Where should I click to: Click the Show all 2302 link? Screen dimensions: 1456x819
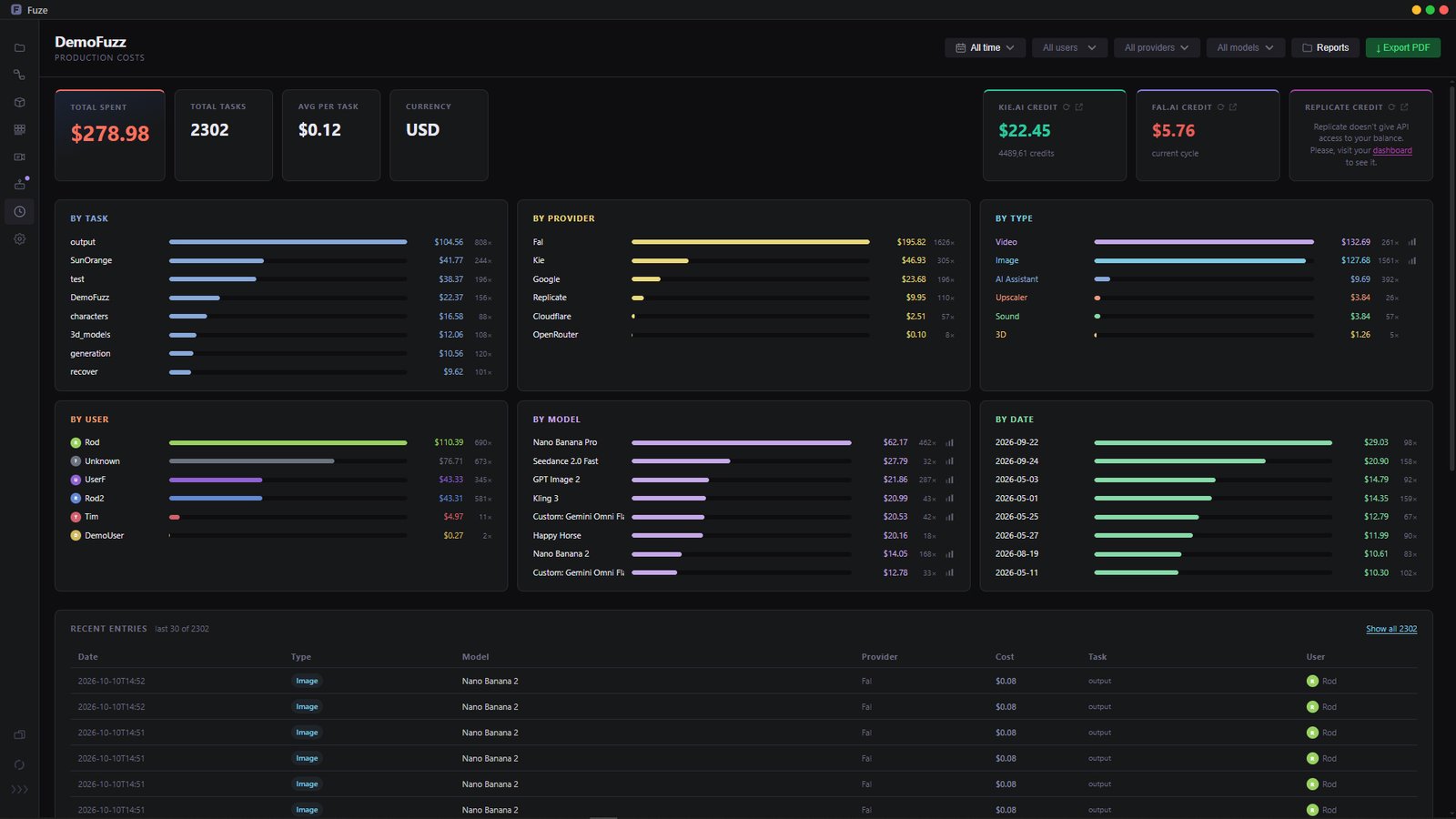click(x=1391, y=629)
